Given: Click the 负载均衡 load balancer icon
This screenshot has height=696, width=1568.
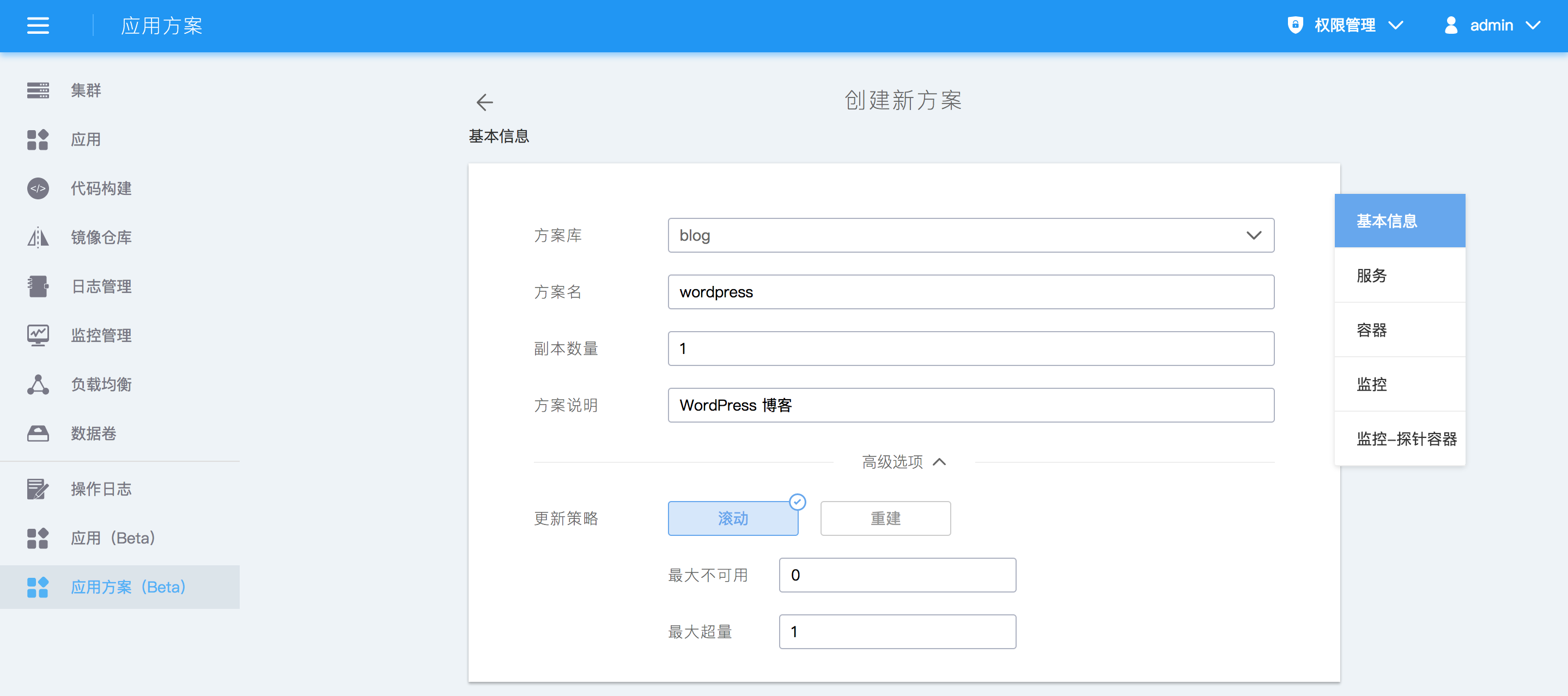Looking at the screenshot, I should (38, 384).
